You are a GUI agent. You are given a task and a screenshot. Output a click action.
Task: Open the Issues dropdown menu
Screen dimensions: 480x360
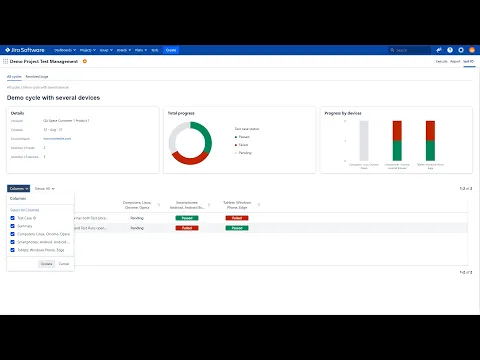(x=106, y=50)
